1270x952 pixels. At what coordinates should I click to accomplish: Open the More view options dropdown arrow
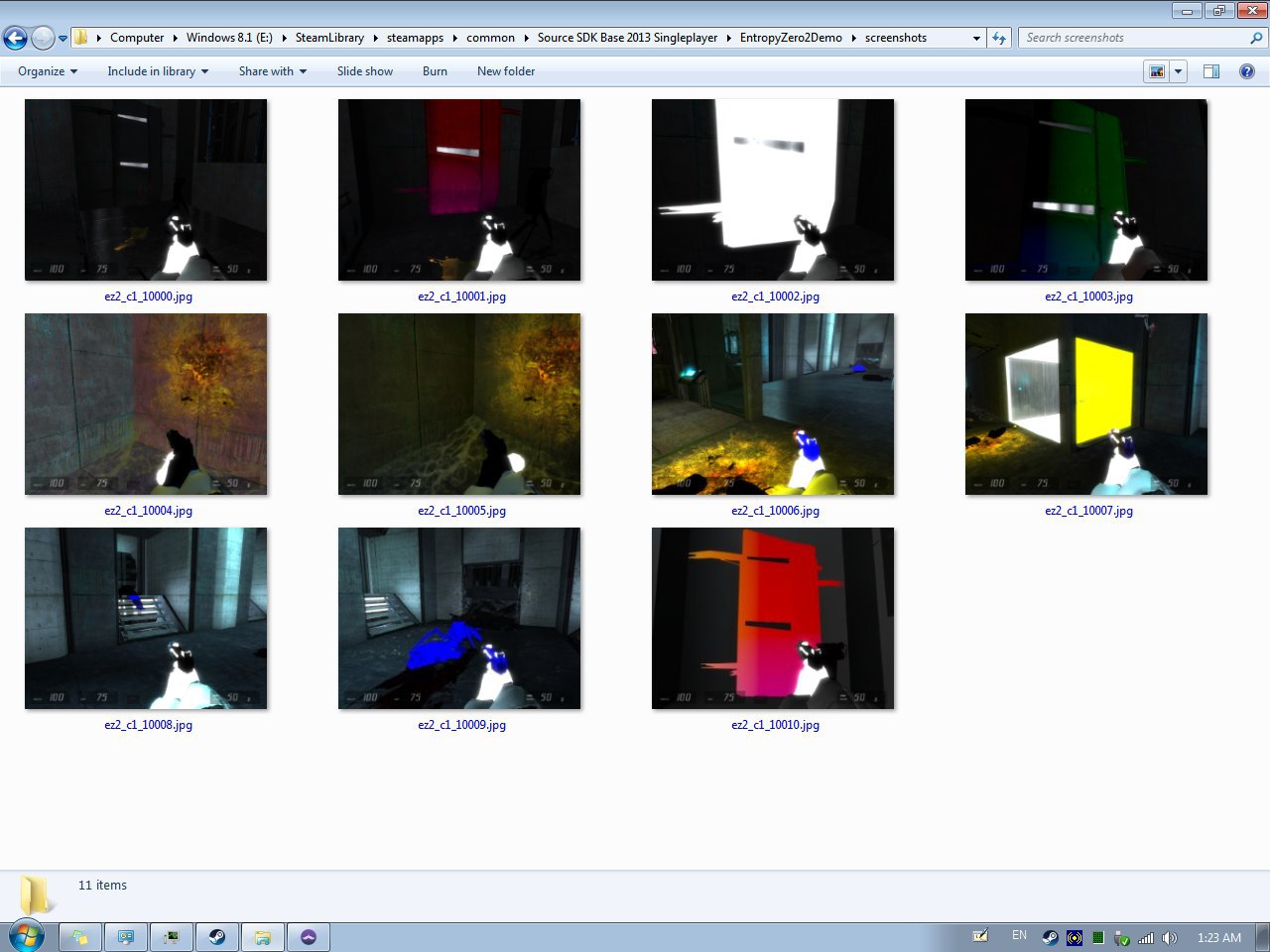[1178, 71]
